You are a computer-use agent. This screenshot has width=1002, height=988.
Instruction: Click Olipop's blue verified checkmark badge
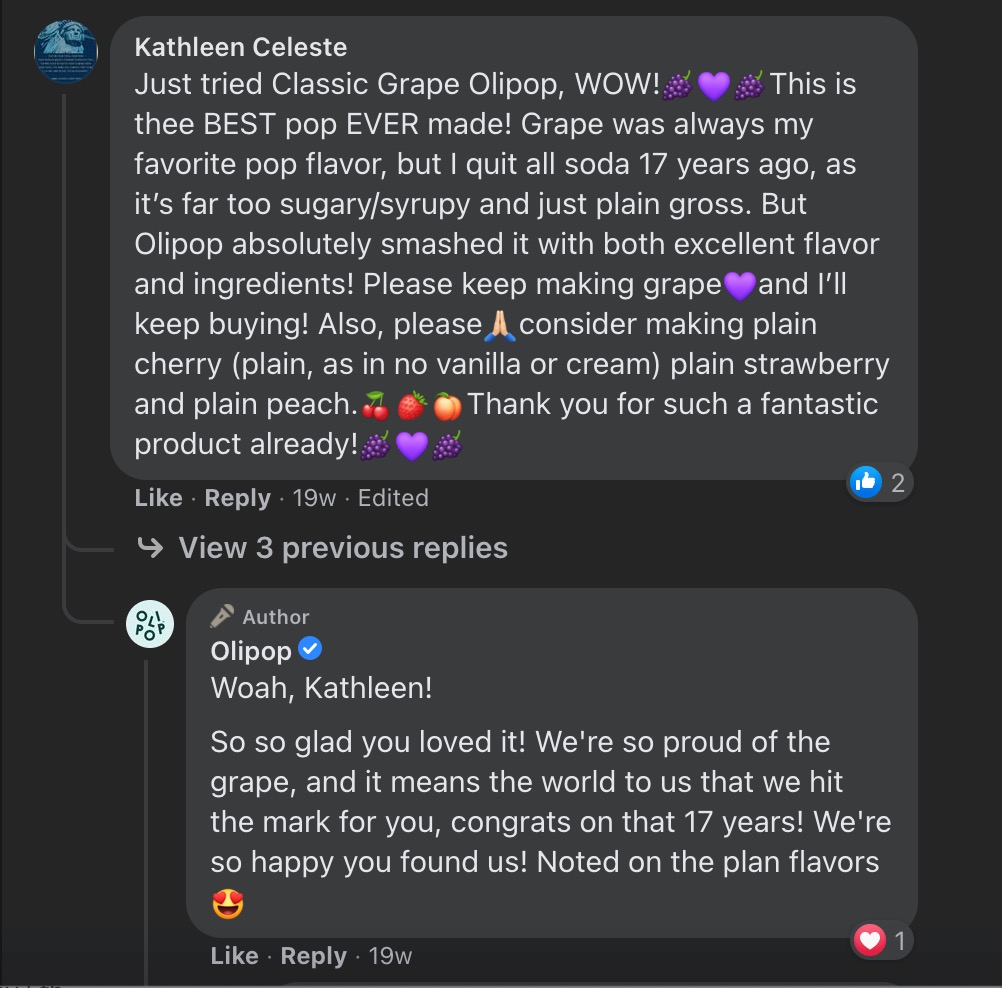[x=311, y=650]
